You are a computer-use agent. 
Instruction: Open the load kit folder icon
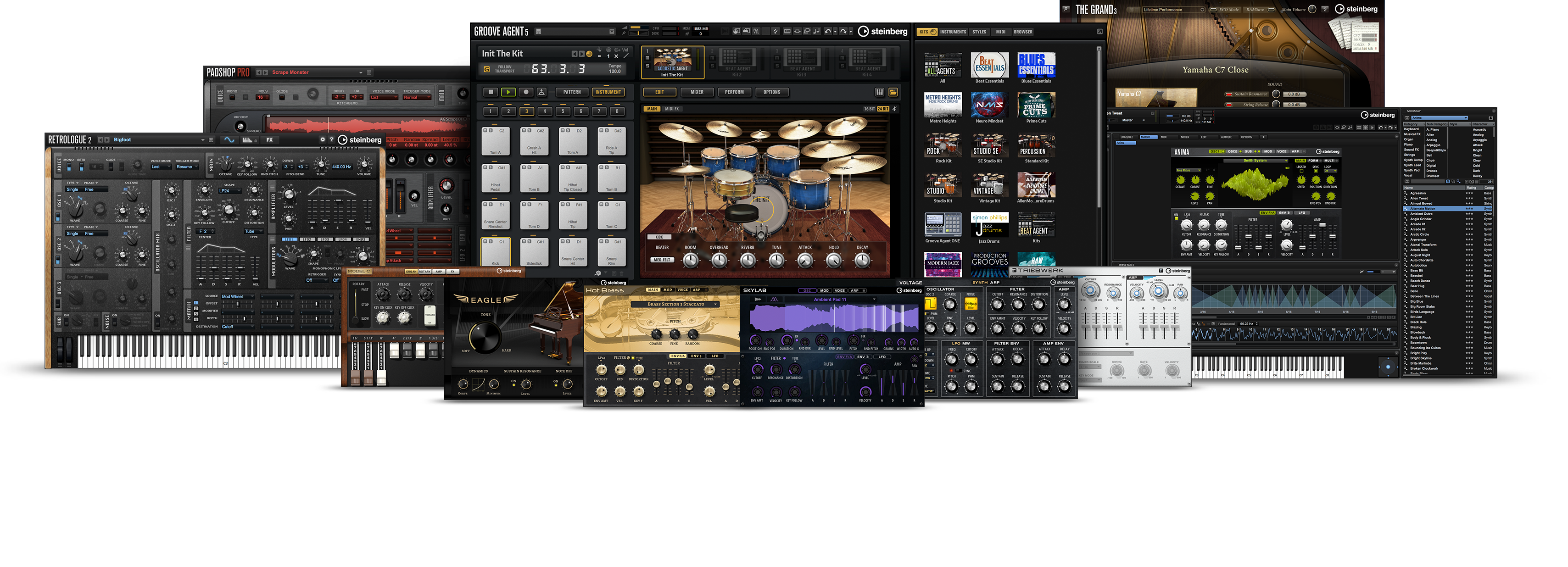(893, 92)
